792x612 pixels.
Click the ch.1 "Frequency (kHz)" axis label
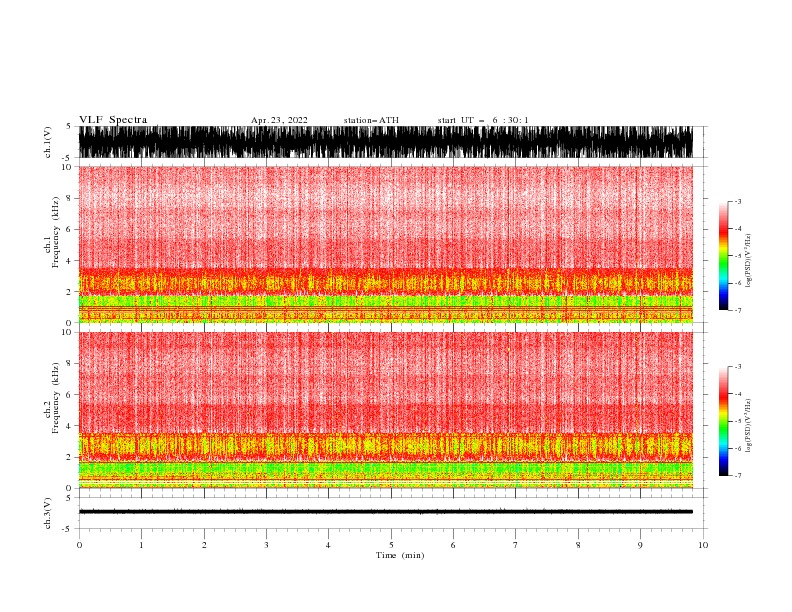[x=55, y=232]
